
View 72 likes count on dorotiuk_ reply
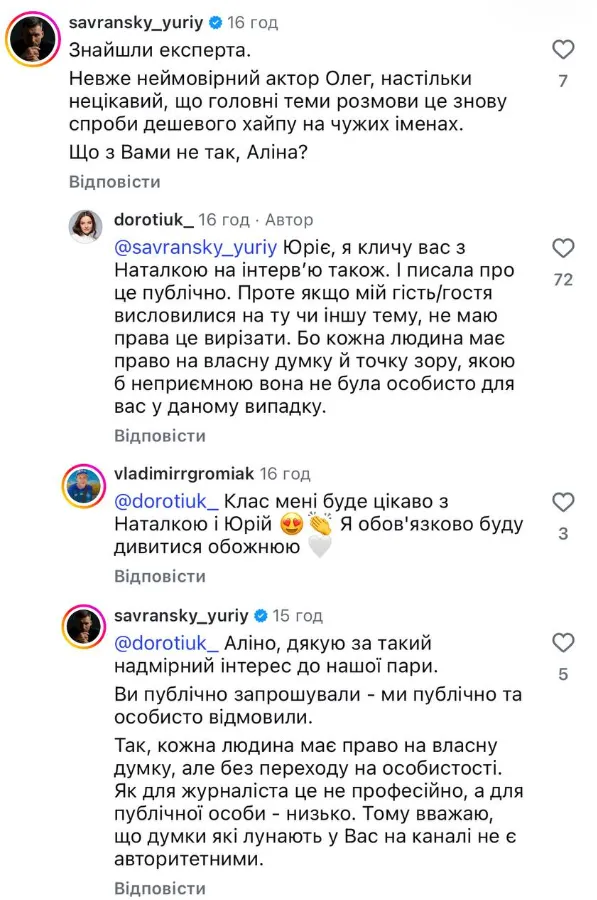coord(563,280)
